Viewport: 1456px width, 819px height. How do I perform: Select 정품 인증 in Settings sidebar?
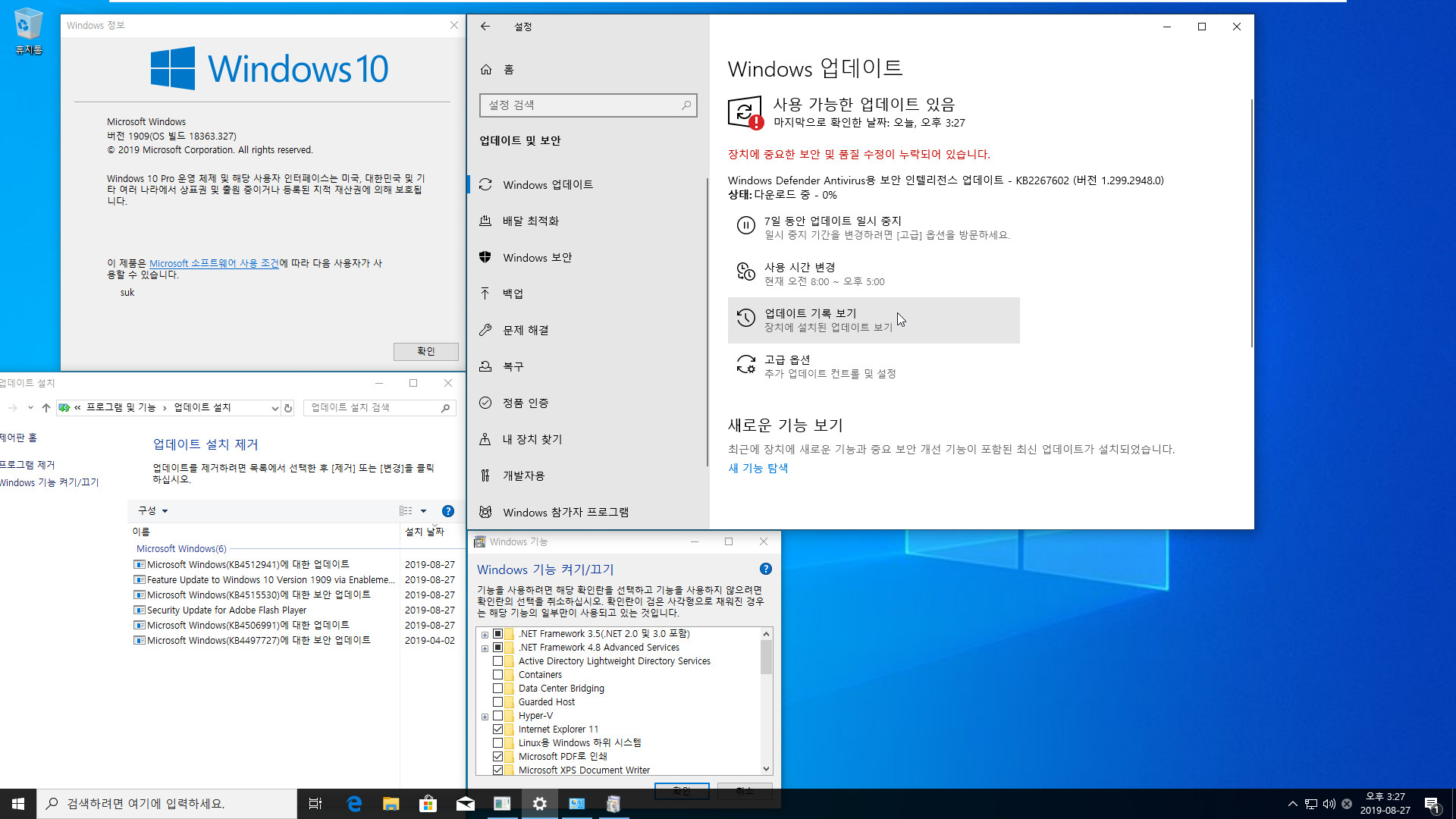coord(587,403)
